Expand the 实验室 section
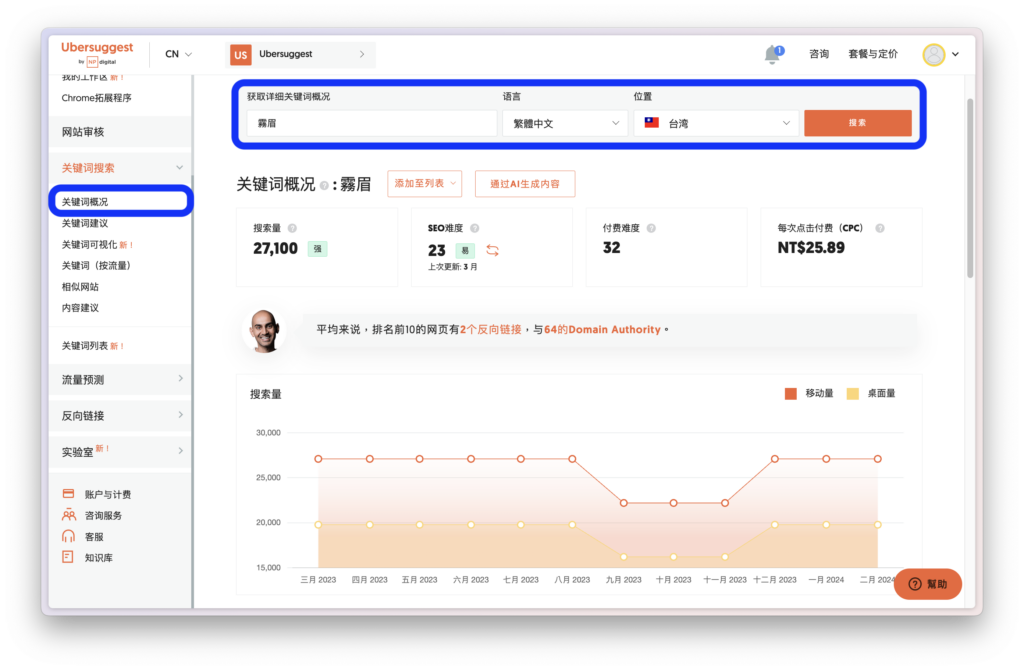Image resolution: width=1024 pixels, height=670 pixels. tap(180, 451)
